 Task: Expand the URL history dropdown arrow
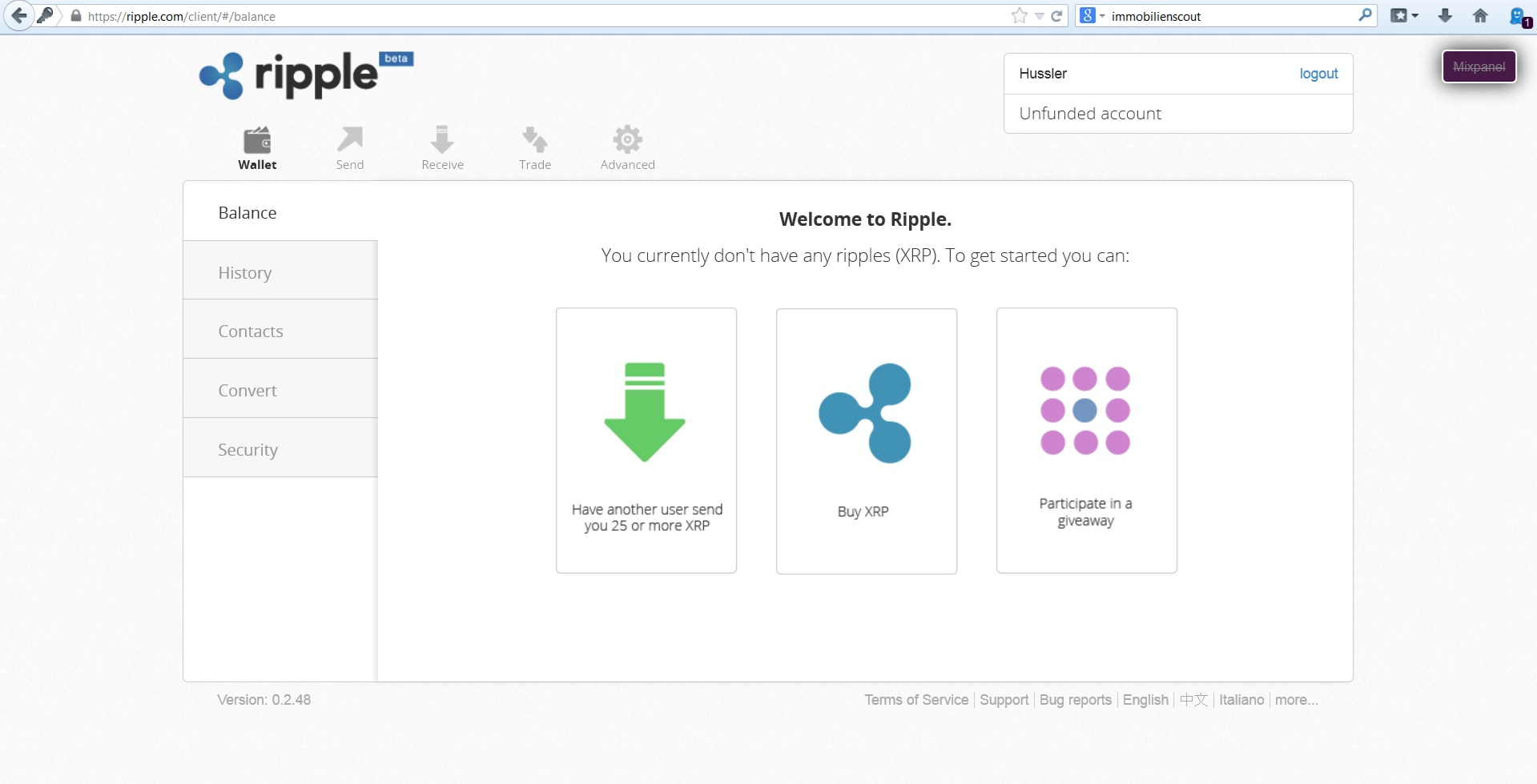pos(1039,16)
